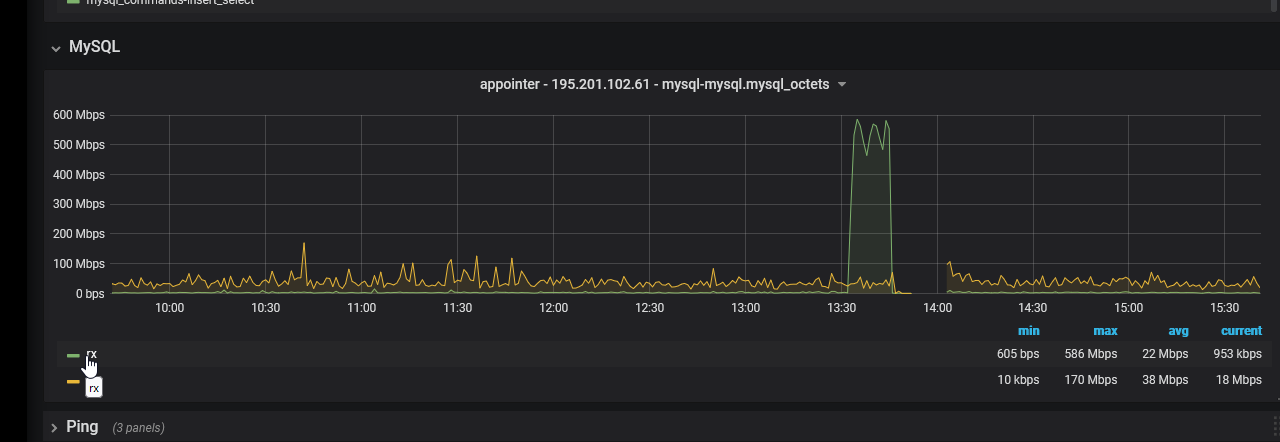Open the yellow series color swatch in legend
This screenshot has width=1280, height=442.
click(x=73, y=381)
